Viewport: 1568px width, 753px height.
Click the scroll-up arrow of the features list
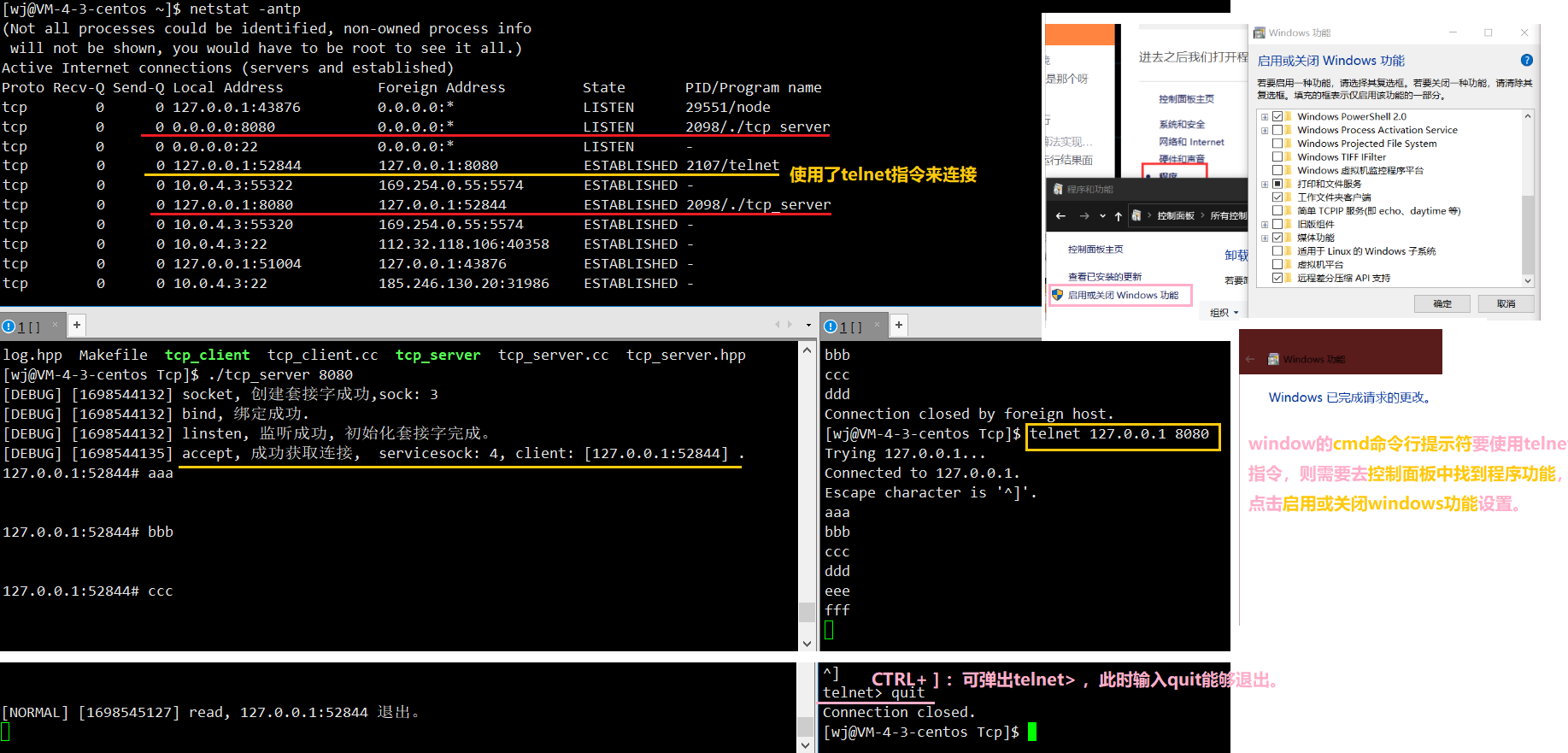[1528, 116]
